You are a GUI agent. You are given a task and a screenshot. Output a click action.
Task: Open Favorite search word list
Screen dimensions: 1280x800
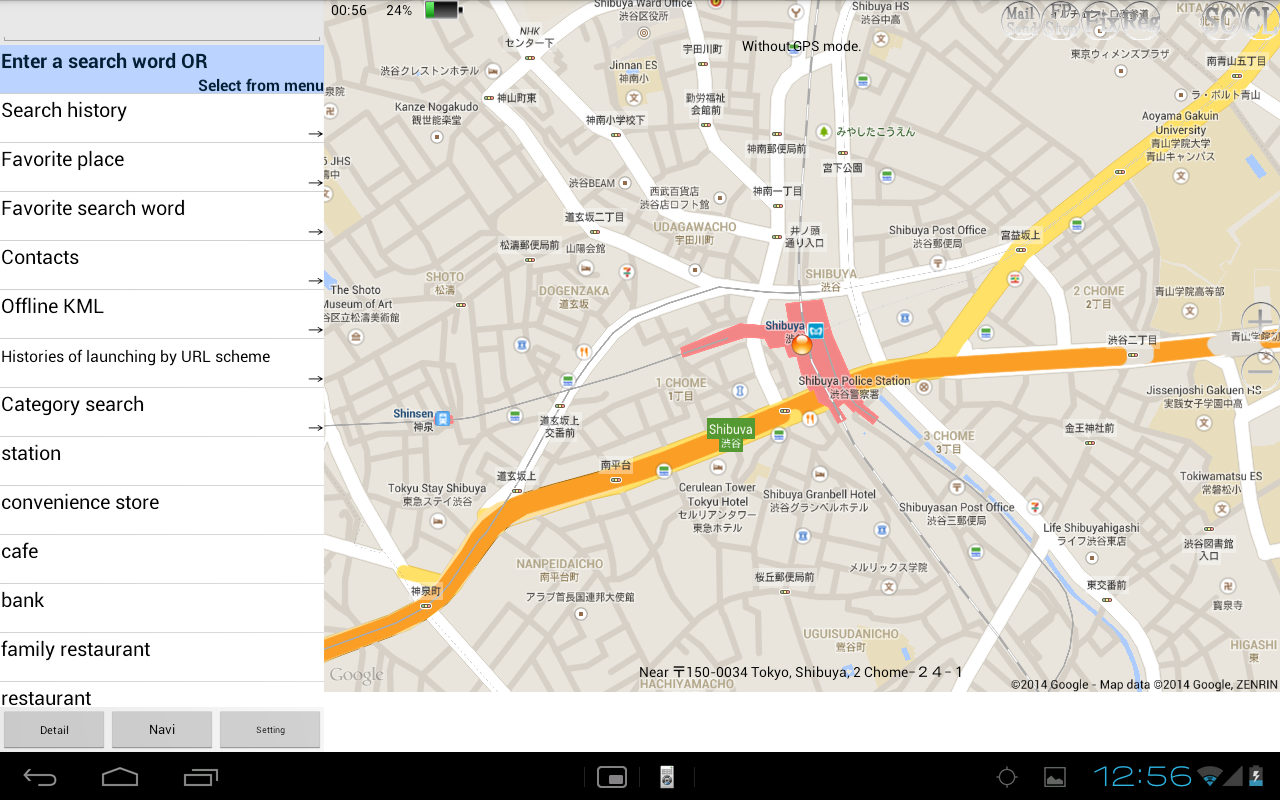pos(162,216)
